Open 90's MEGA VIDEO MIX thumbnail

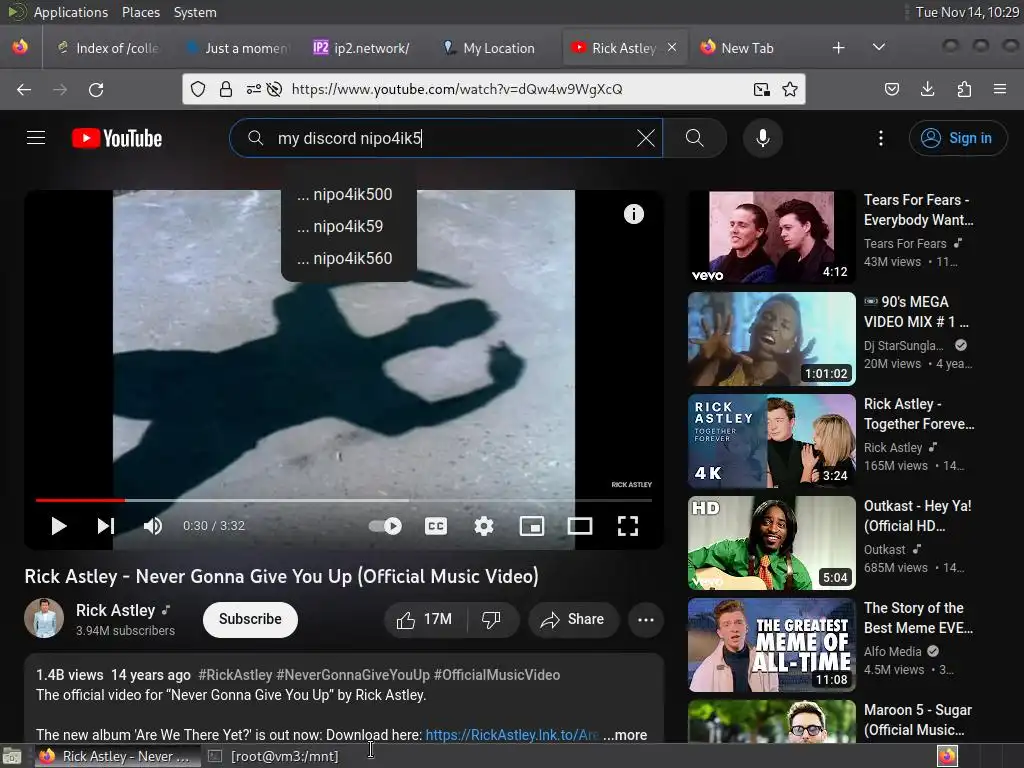click(771, 339)
